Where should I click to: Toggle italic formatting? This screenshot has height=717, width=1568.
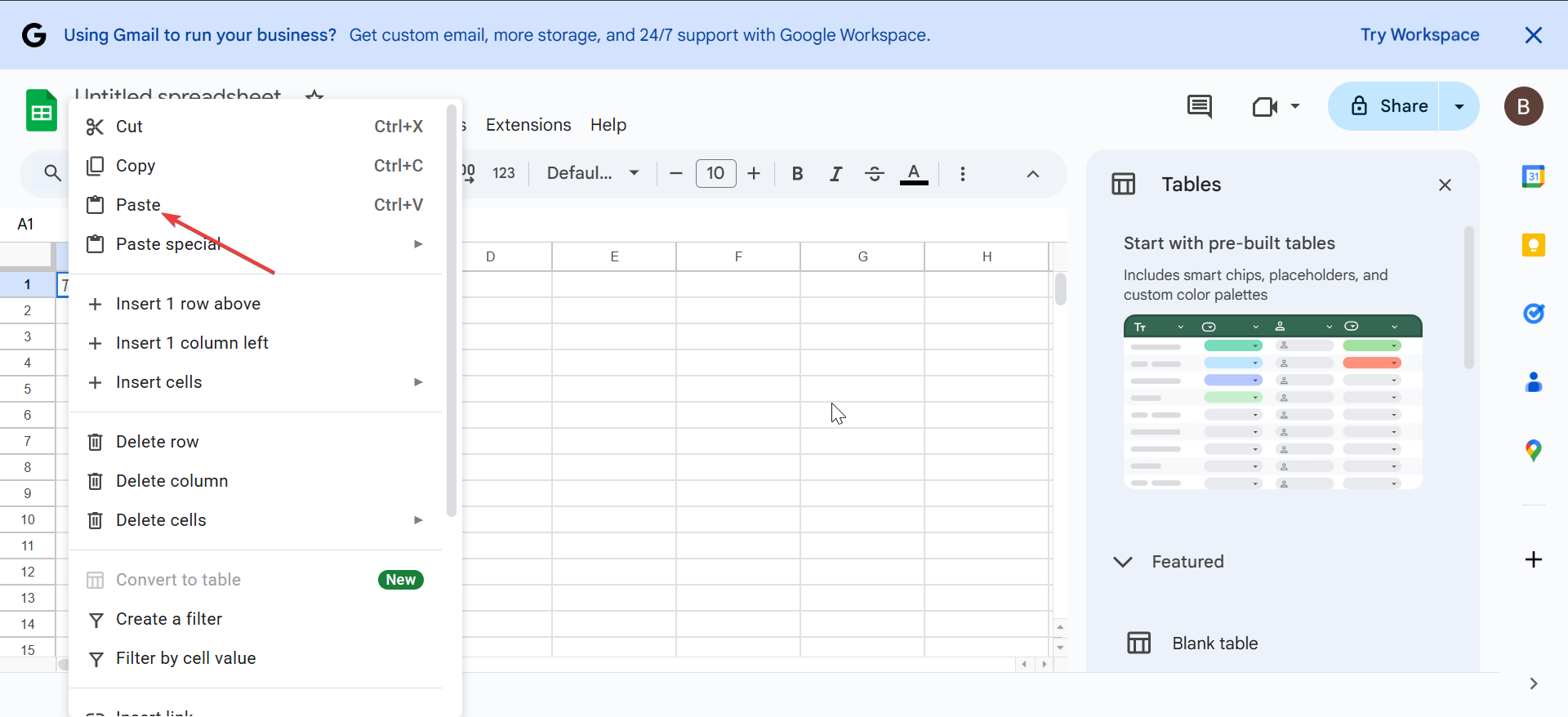coord(835,173)
